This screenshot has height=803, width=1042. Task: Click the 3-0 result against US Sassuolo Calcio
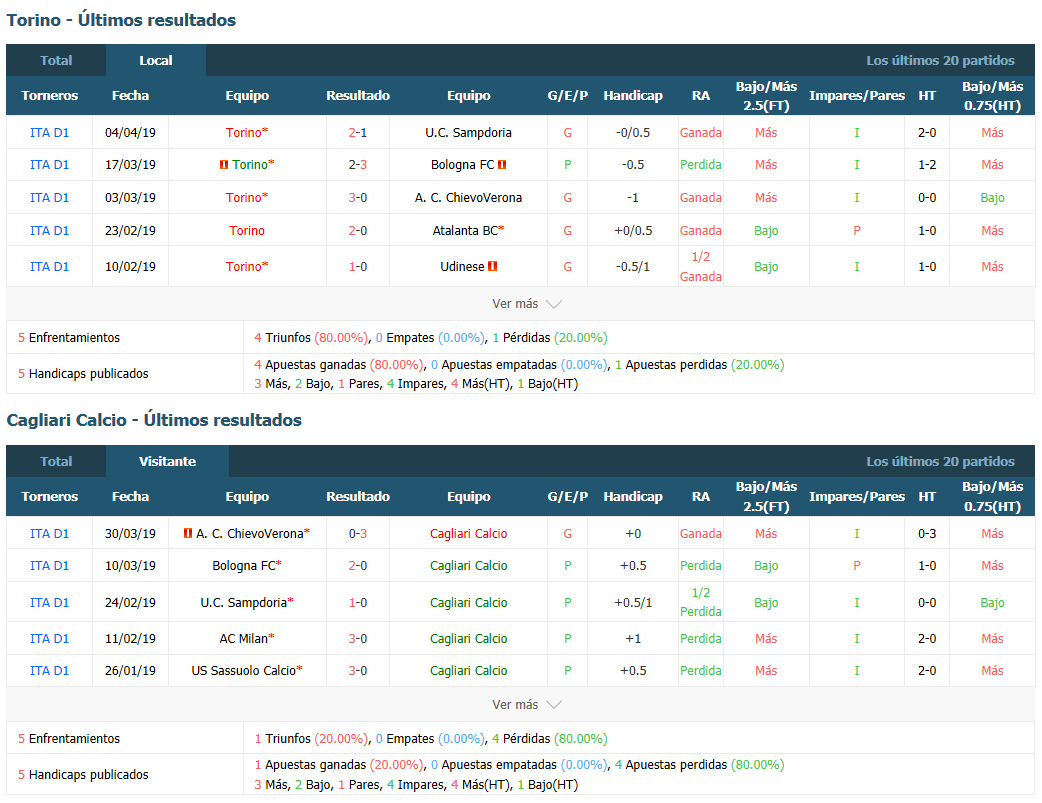[358, 671]
